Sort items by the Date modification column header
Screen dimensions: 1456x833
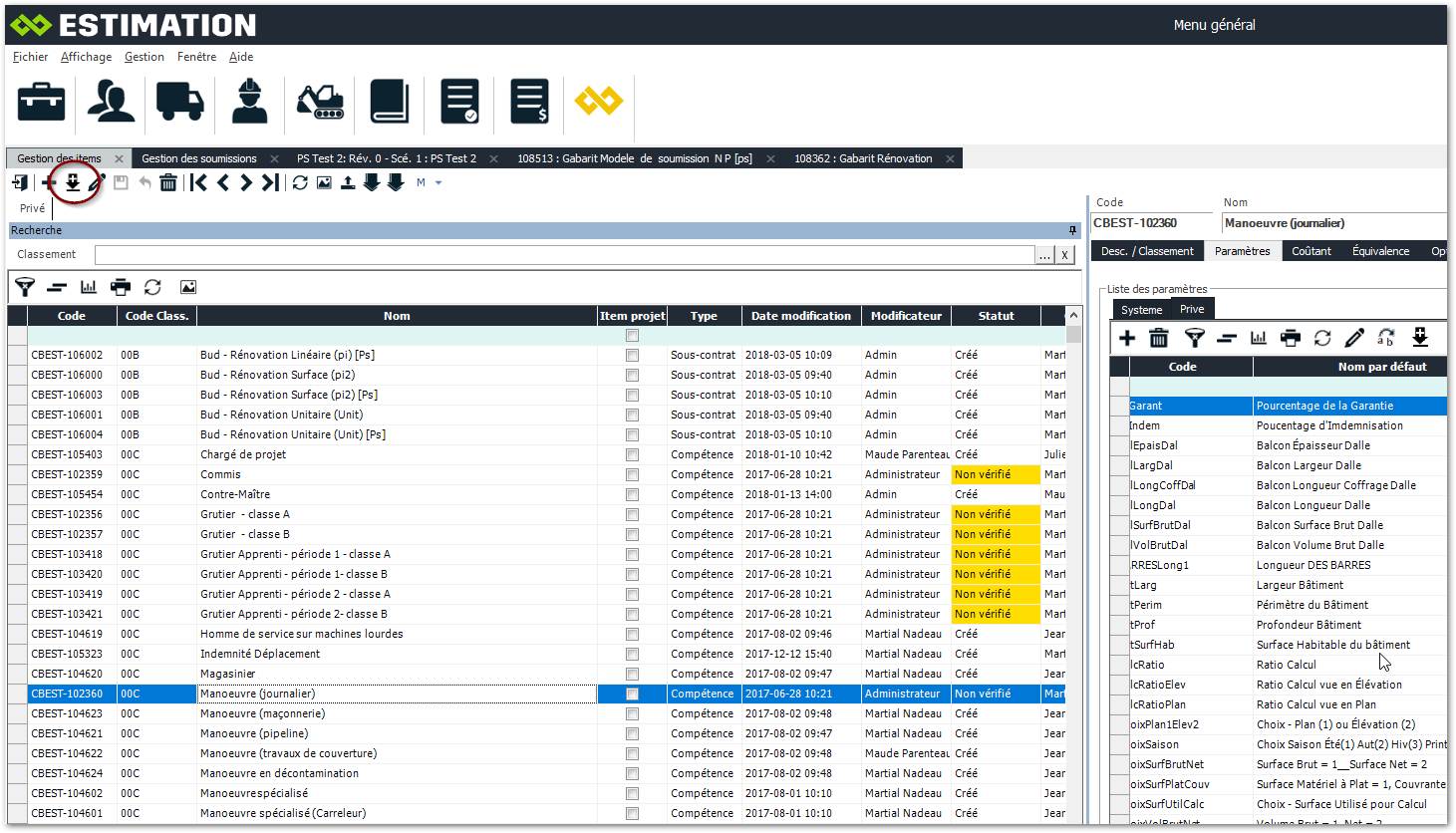800,316
